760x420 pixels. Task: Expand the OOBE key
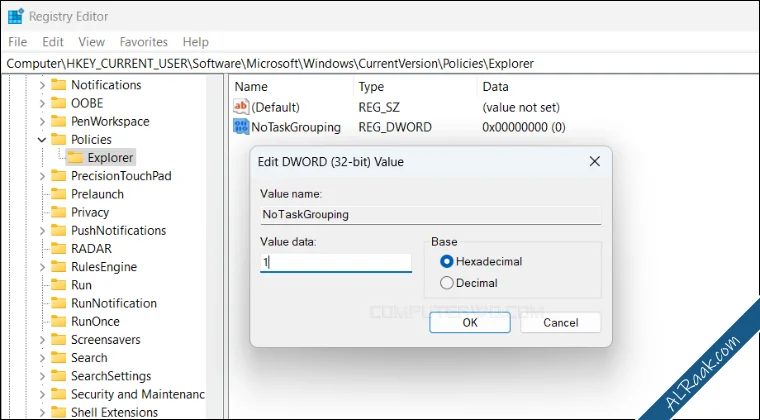pos(42,103)
